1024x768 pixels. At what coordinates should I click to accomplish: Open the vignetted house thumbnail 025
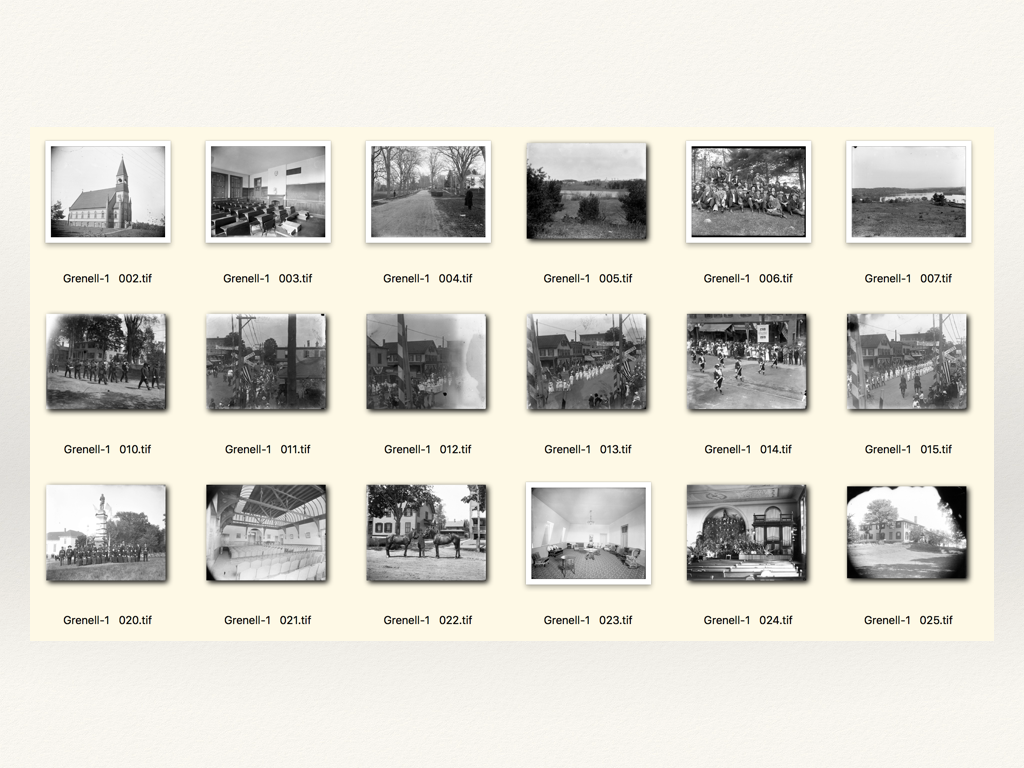pyautogui.click(x=907, y=533)
